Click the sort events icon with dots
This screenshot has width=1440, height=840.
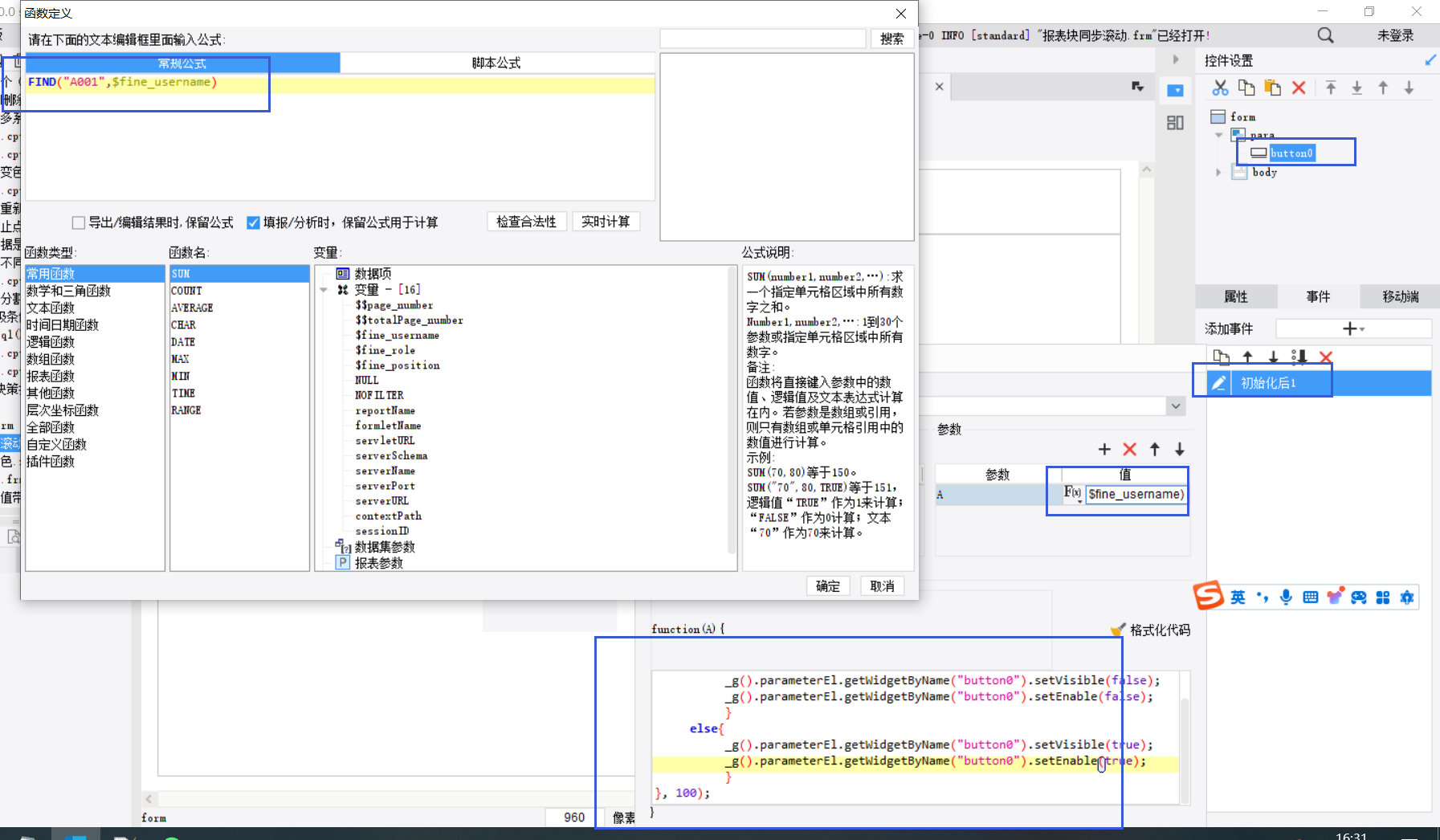click(x=1299, y=357)
